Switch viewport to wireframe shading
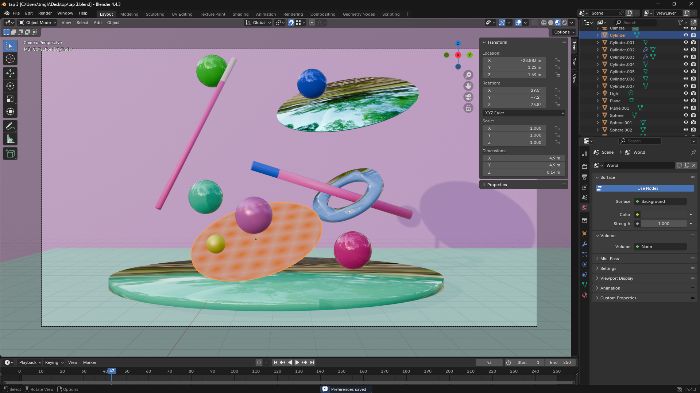Viewport: 700px width, 393px height. (x=543, y=22)
